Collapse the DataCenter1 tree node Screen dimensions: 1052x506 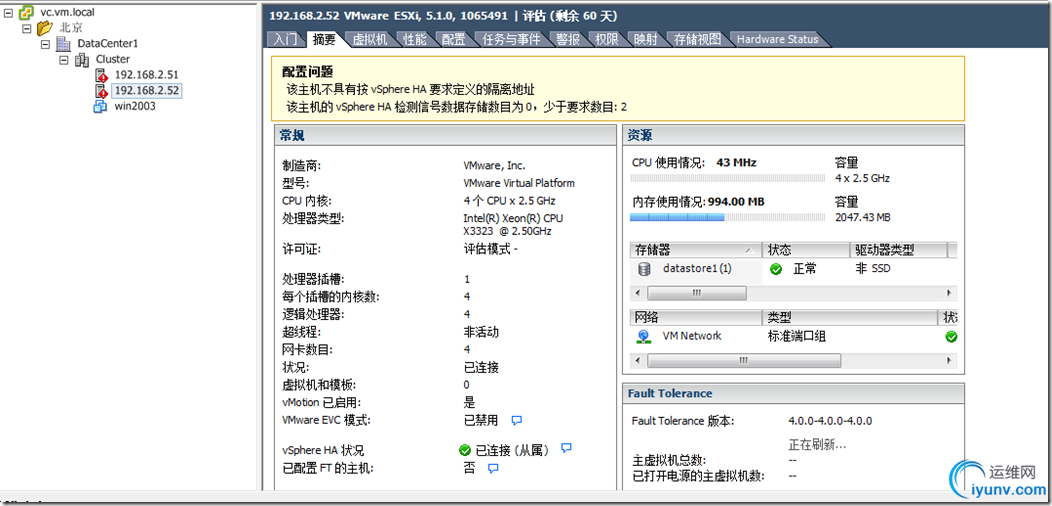click(46, 44)
